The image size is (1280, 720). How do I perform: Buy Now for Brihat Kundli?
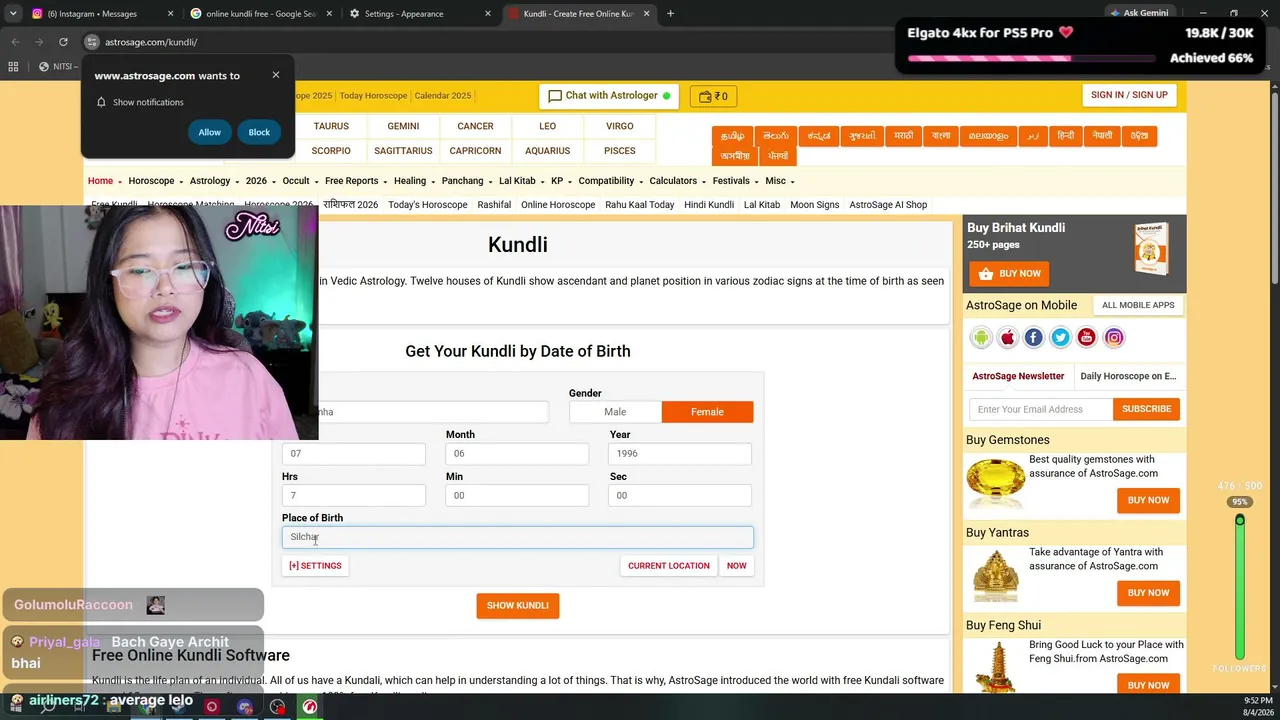click(1009, 274)
